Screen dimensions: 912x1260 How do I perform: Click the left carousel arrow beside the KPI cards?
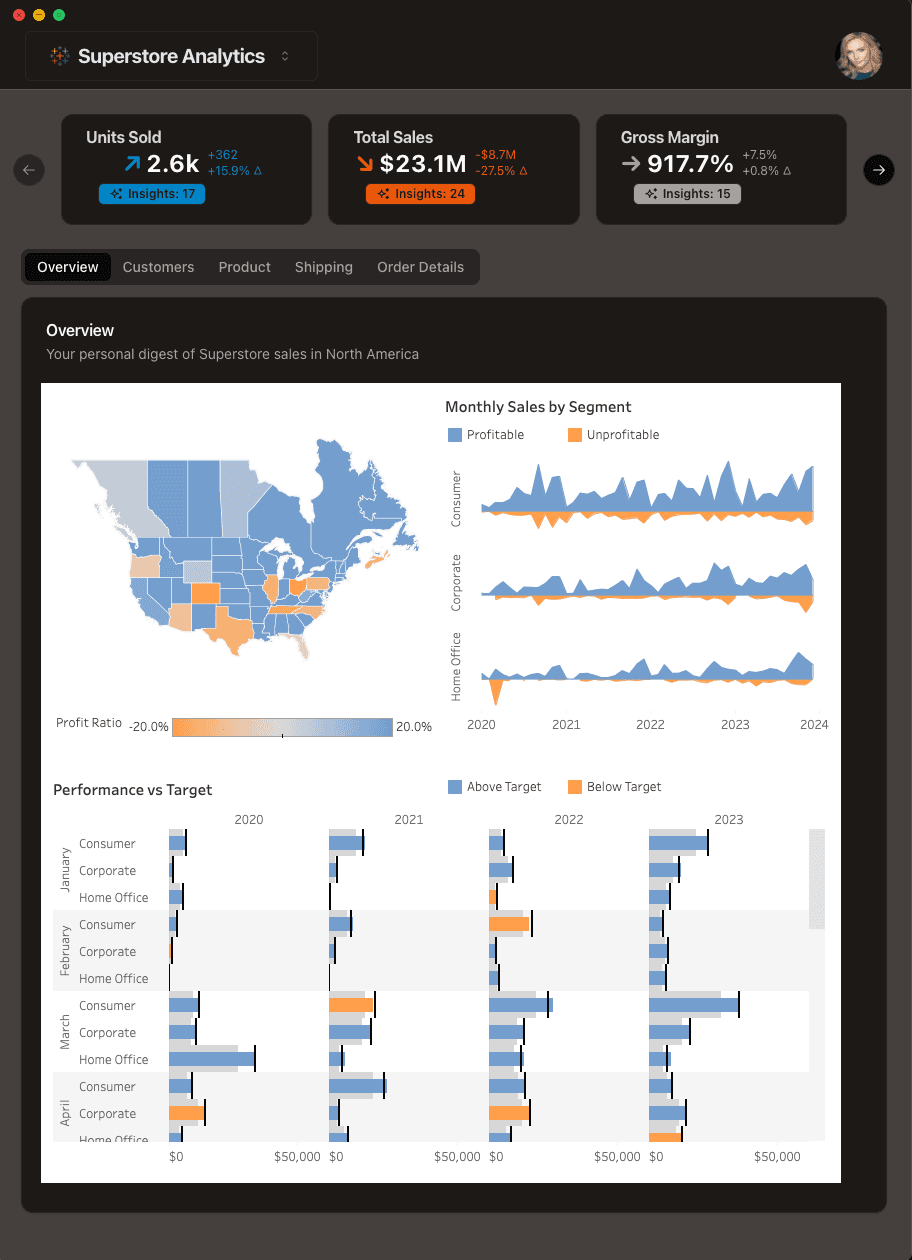click(28, 170)
